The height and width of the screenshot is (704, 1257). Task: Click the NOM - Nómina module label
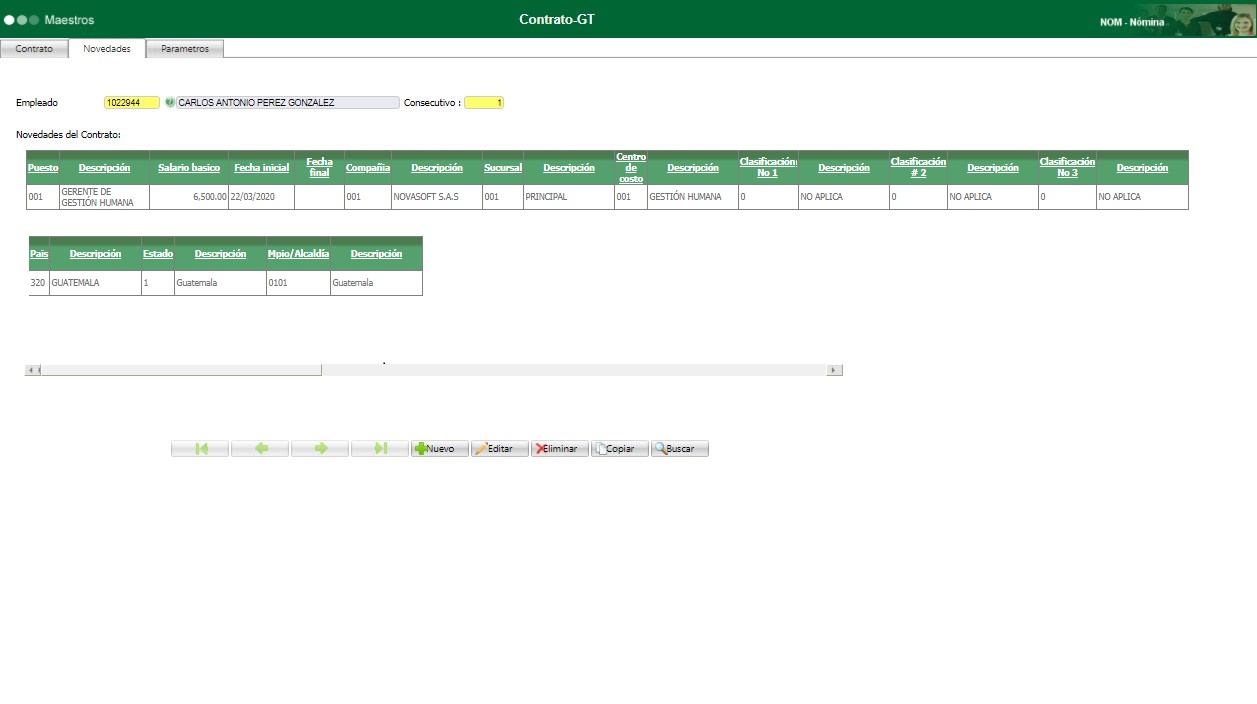pos(1132,22)
